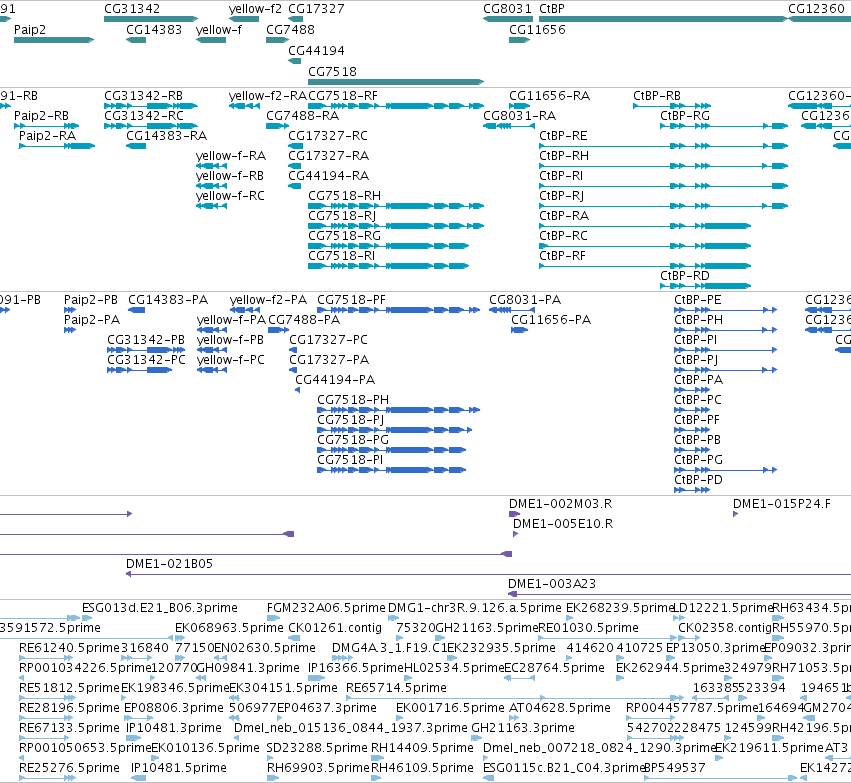Viewport: 851px width, 783px height.
Task: Click transcript yellow-f-RB
Action: click(230, 176)
